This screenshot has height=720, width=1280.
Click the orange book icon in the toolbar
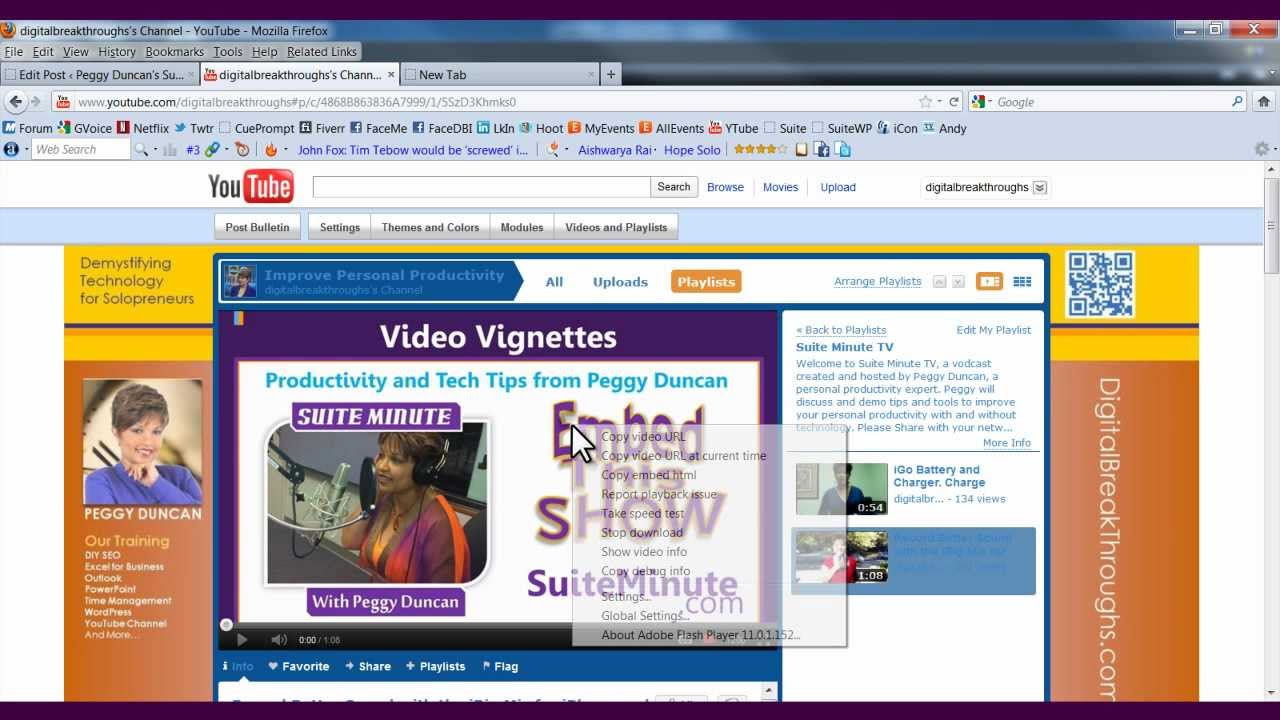pyautogui.click(x=801, y=149)
